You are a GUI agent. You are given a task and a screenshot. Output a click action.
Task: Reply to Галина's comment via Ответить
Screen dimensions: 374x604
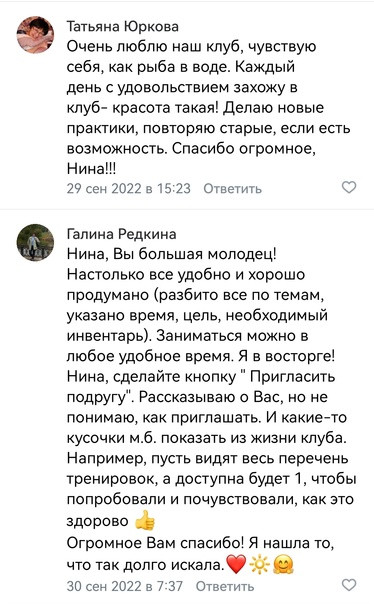pos(225,586)
